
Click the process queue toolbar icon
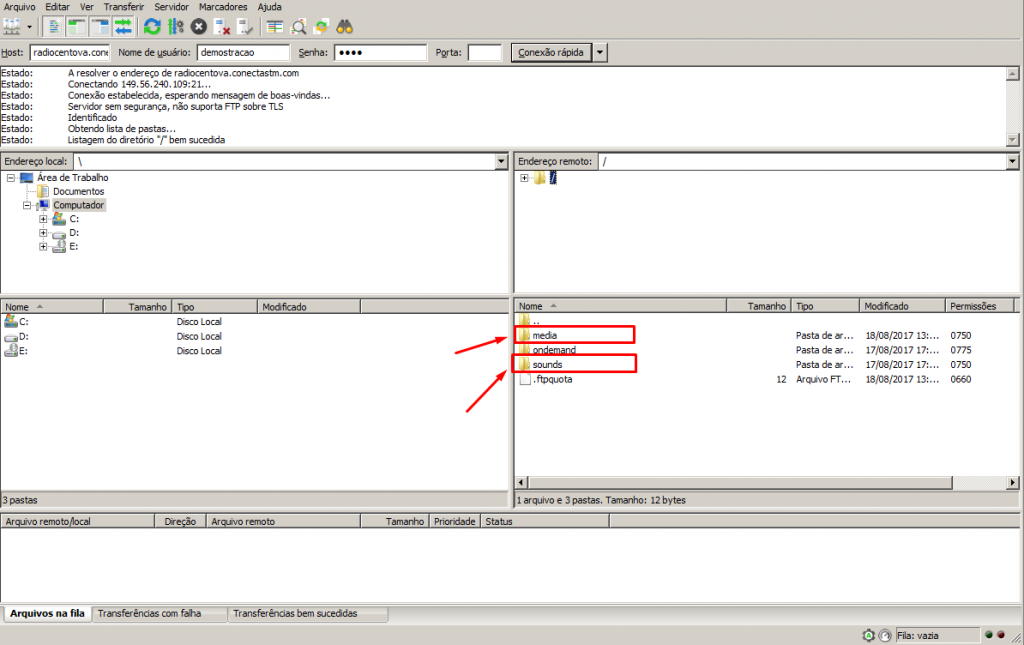tap(175, 26)
